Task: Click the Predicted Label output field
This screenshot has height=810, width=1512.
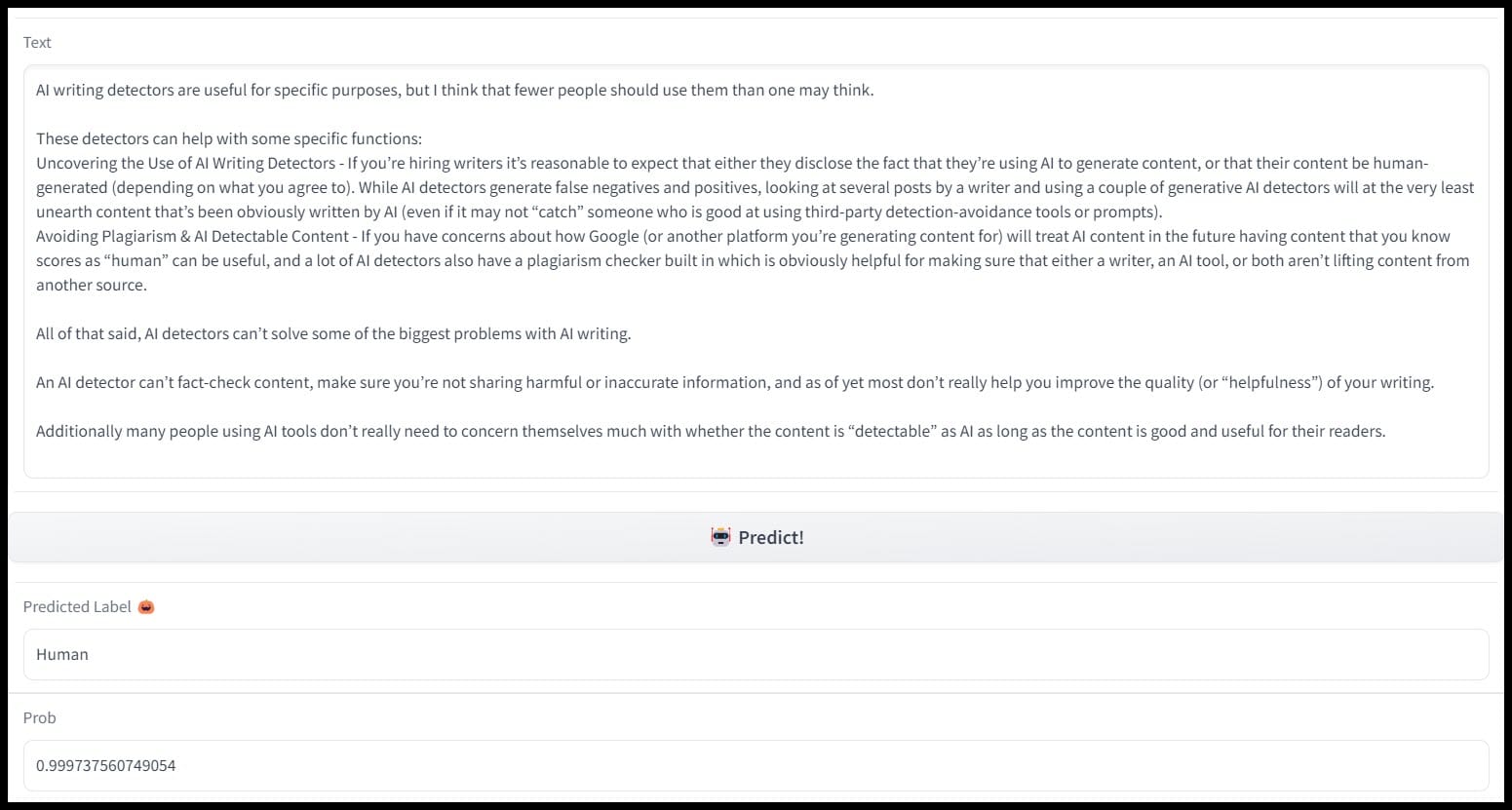Action: [756, 654]
